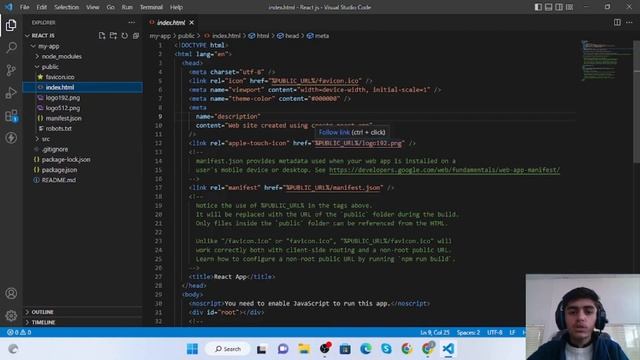Split the editor to the right
Screen dimensions: 640x360
(617, 22)
